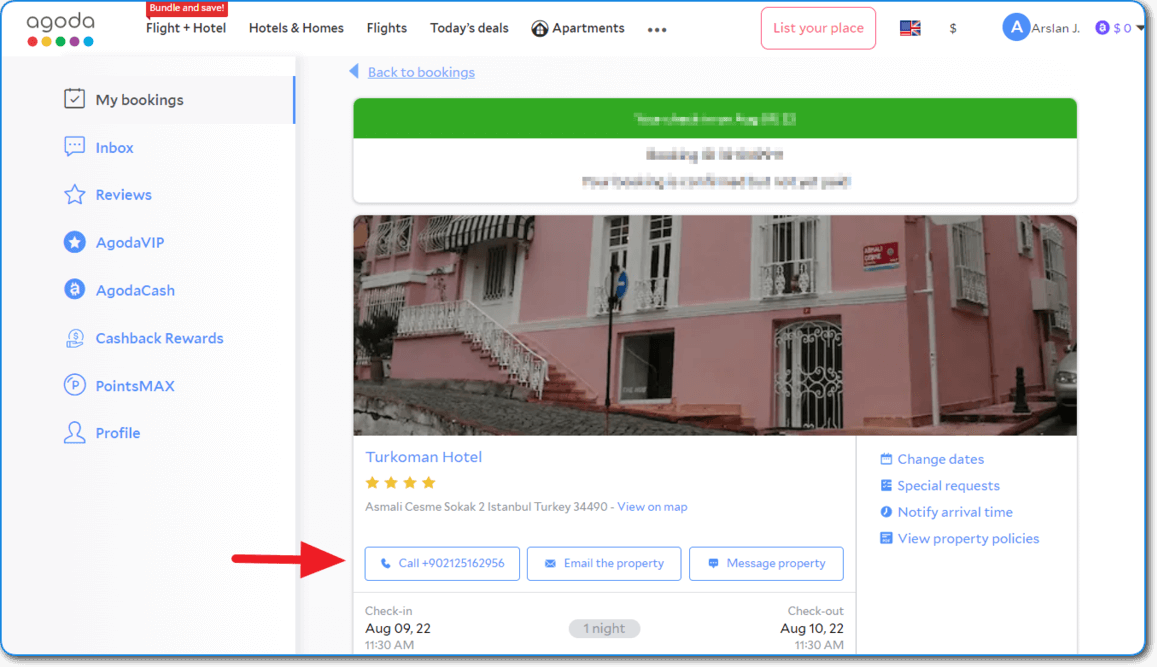Image resolution: width=1157 pixels, height=667 pixels.
Task: Click the Cashback Rewards icon
Action: [x=74, y=338]
